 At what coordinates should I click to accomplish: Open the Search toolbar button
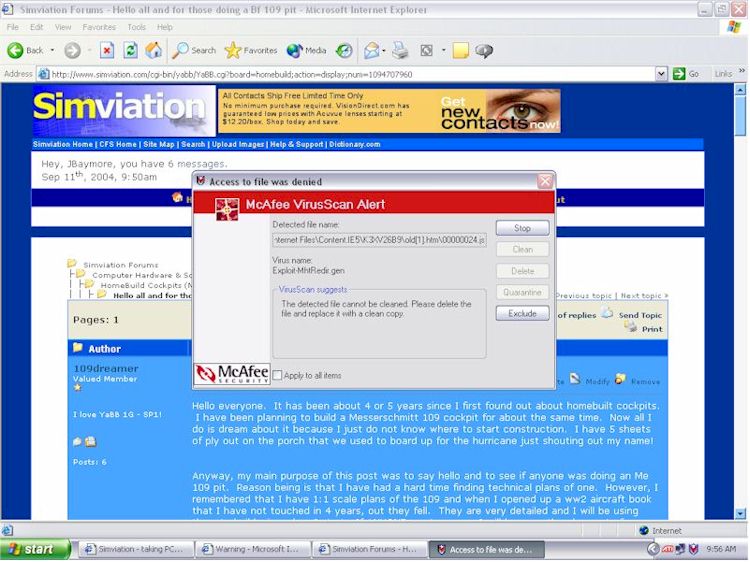[194, 50]
